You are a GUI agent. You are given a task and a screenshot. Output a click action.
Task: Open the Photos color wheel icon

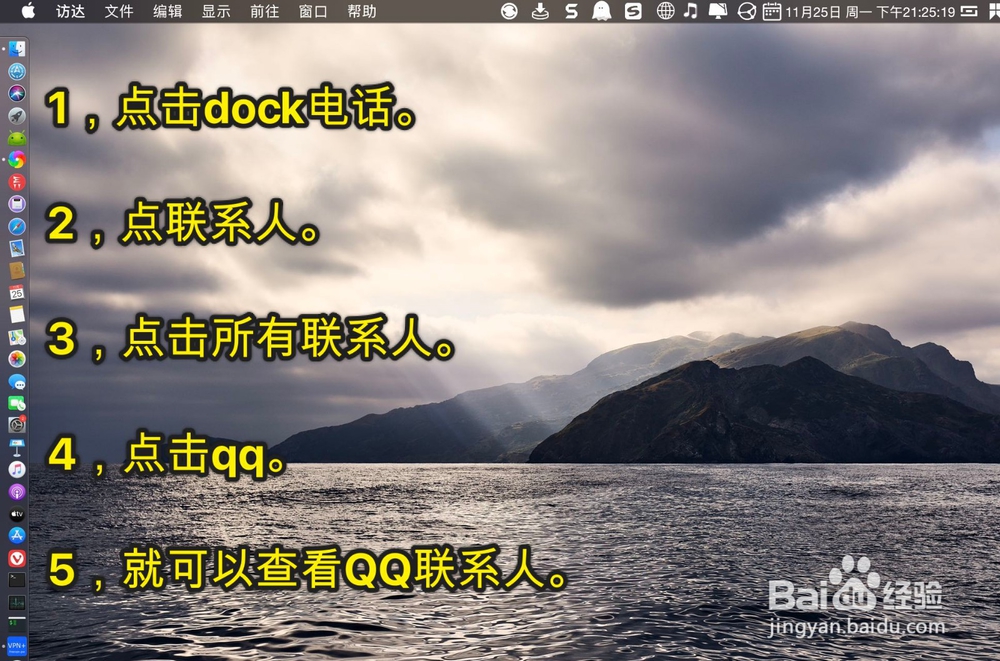(15, 358)
